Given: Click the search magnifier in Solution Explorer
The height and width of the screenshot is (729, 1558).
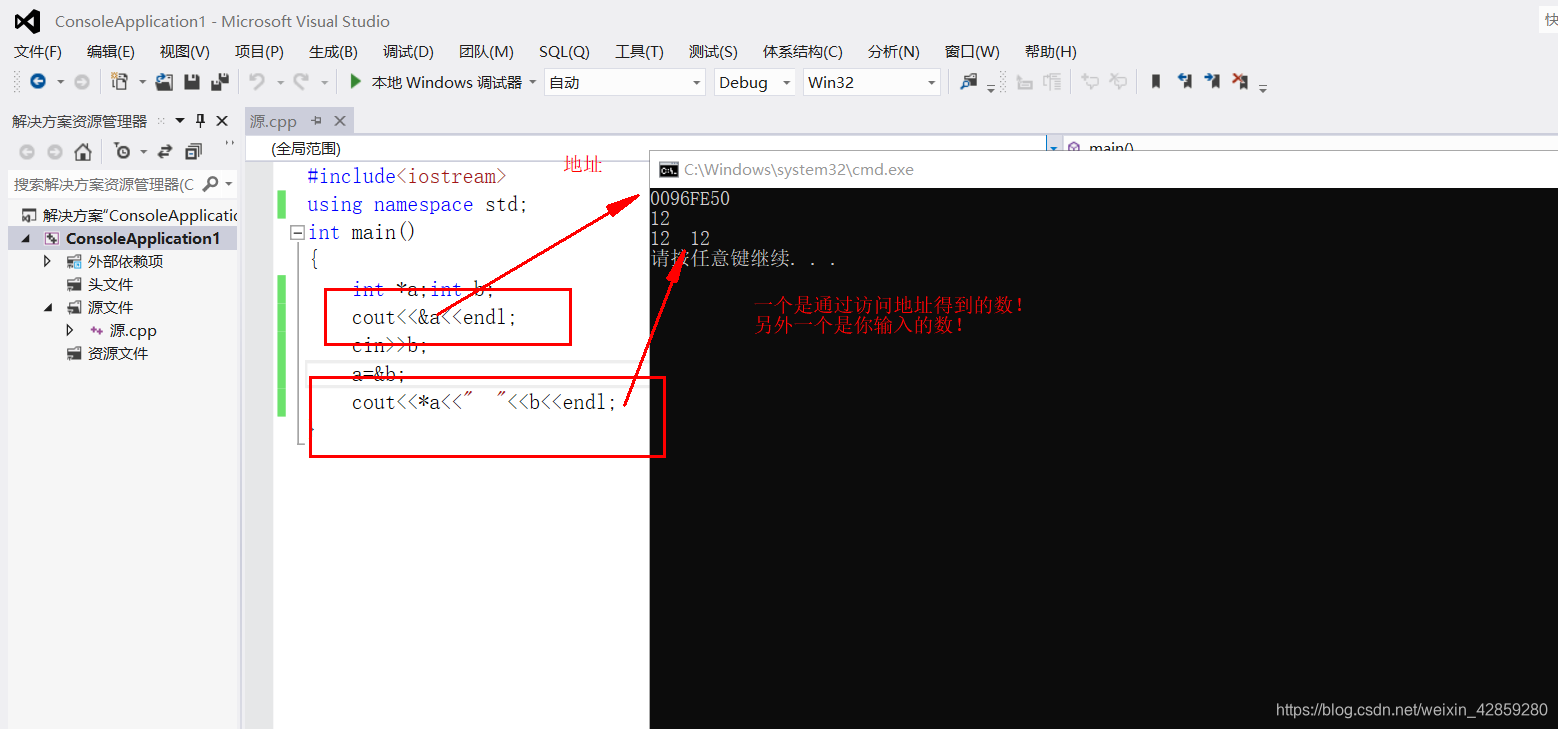Looking at the screenshot, I should pyautogui.click(x=210, y=184).
